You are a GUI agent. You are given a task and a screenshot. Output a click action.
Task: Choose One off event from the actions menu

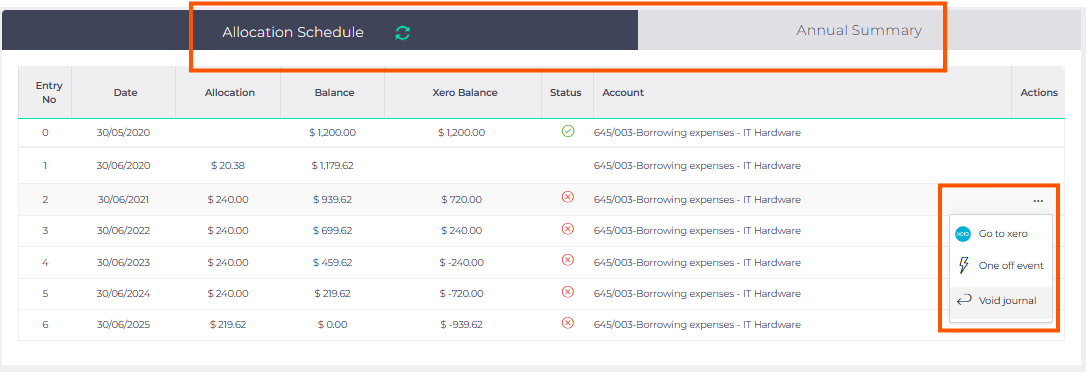tap(1001, 265)
